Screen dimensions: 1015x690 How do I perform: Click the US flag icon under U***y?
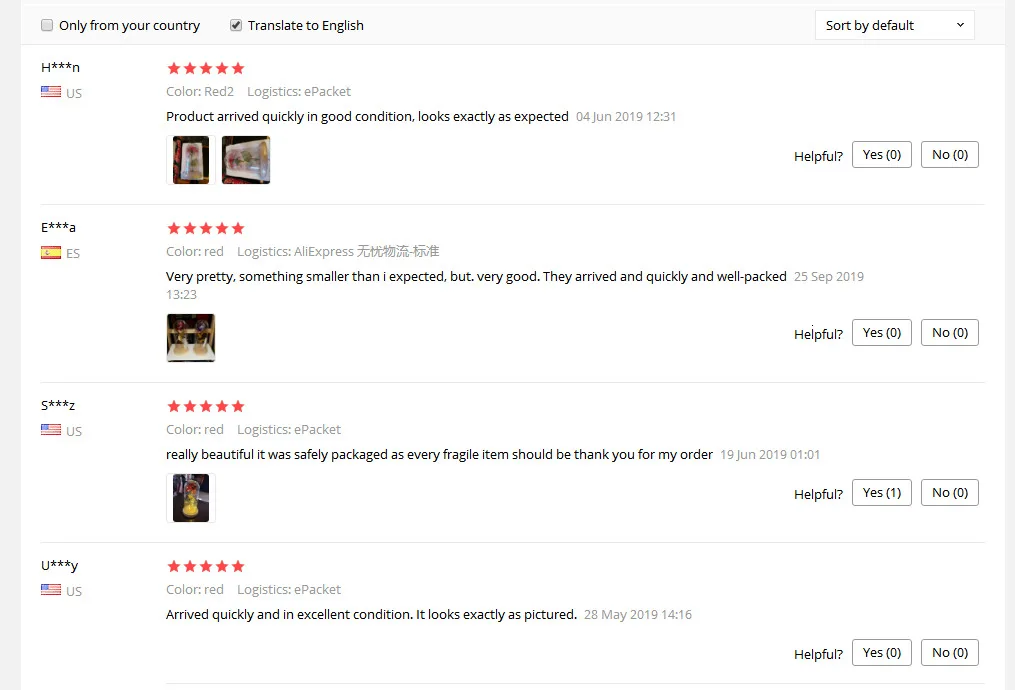click(x=51, y=590)
